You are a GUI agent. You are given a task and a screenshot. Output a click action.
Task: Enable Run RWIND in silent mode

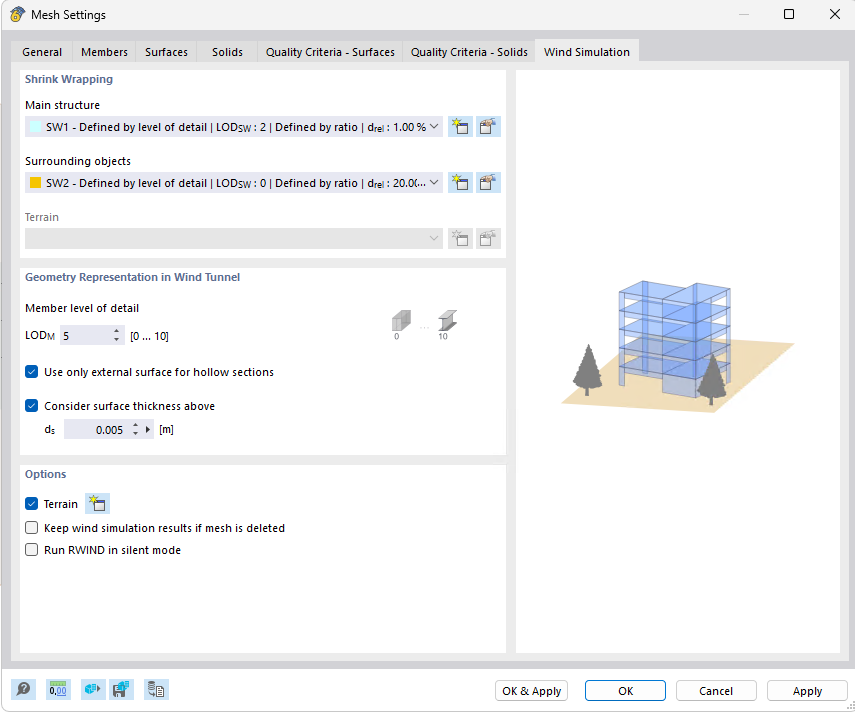[x=32, y=550]
